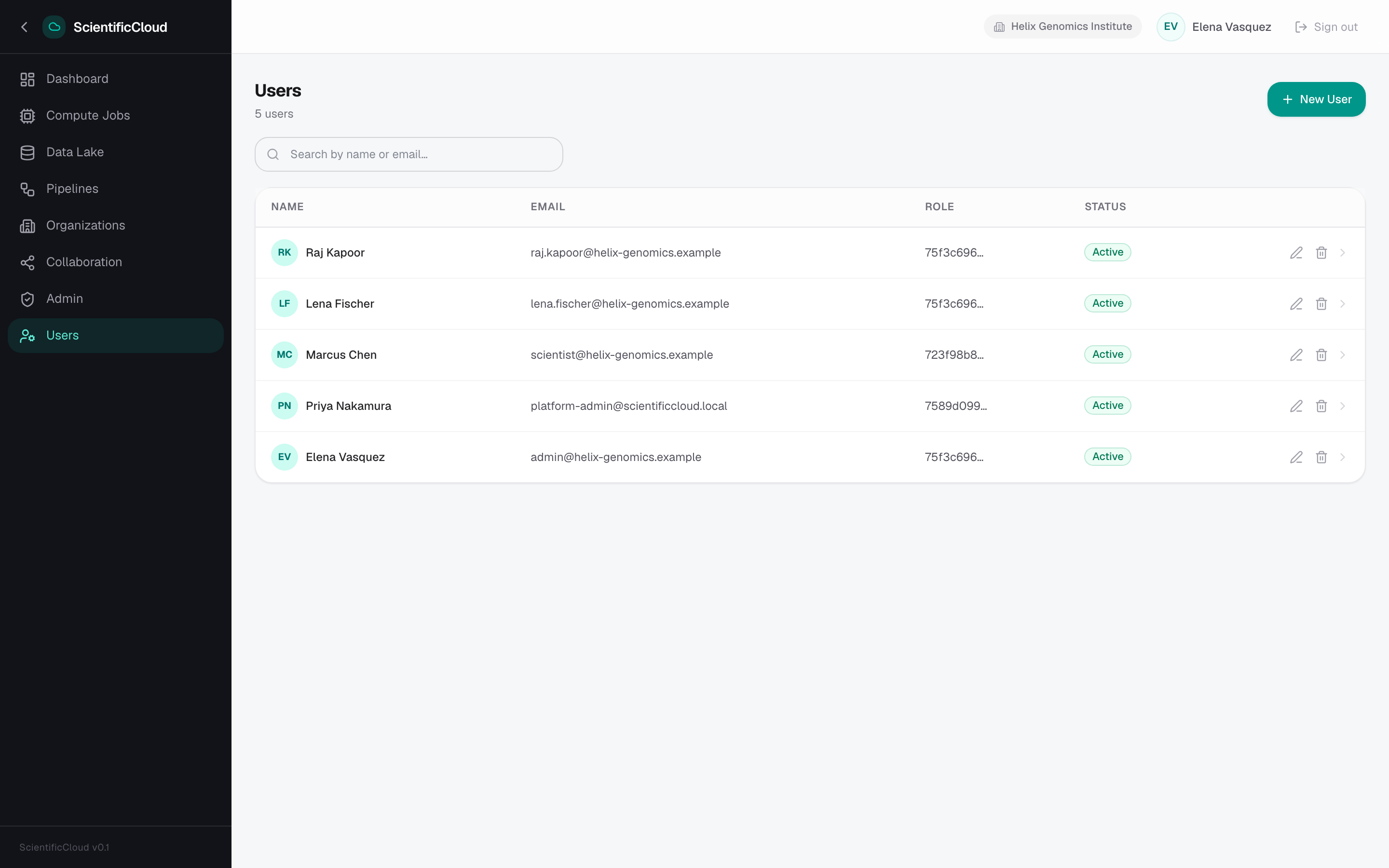Click the Pipelines workflow icon
1389x868 pixels.
click(27, 189)
